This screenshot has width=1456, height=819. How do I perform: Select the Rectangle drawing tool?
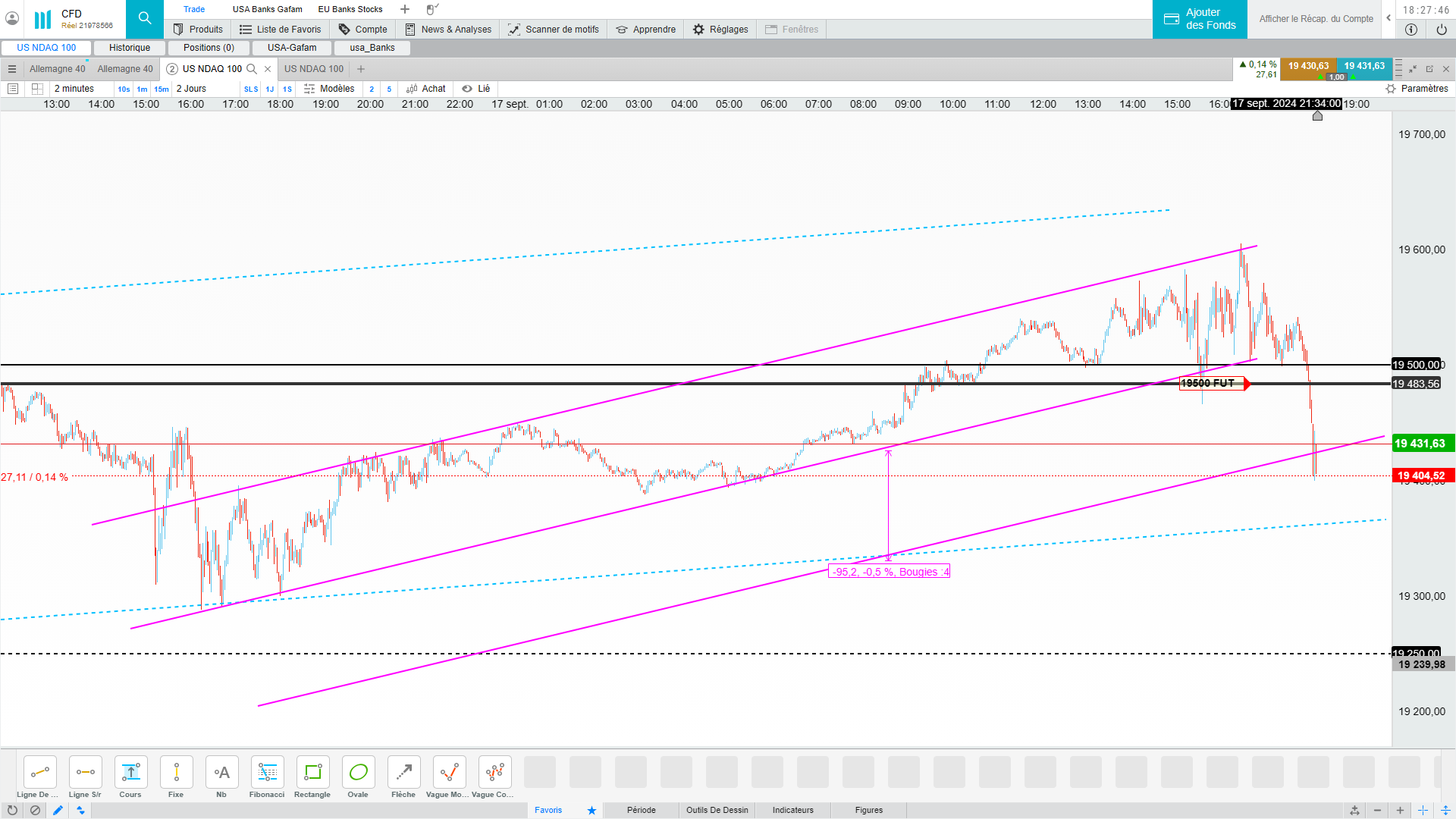[312, 773]
